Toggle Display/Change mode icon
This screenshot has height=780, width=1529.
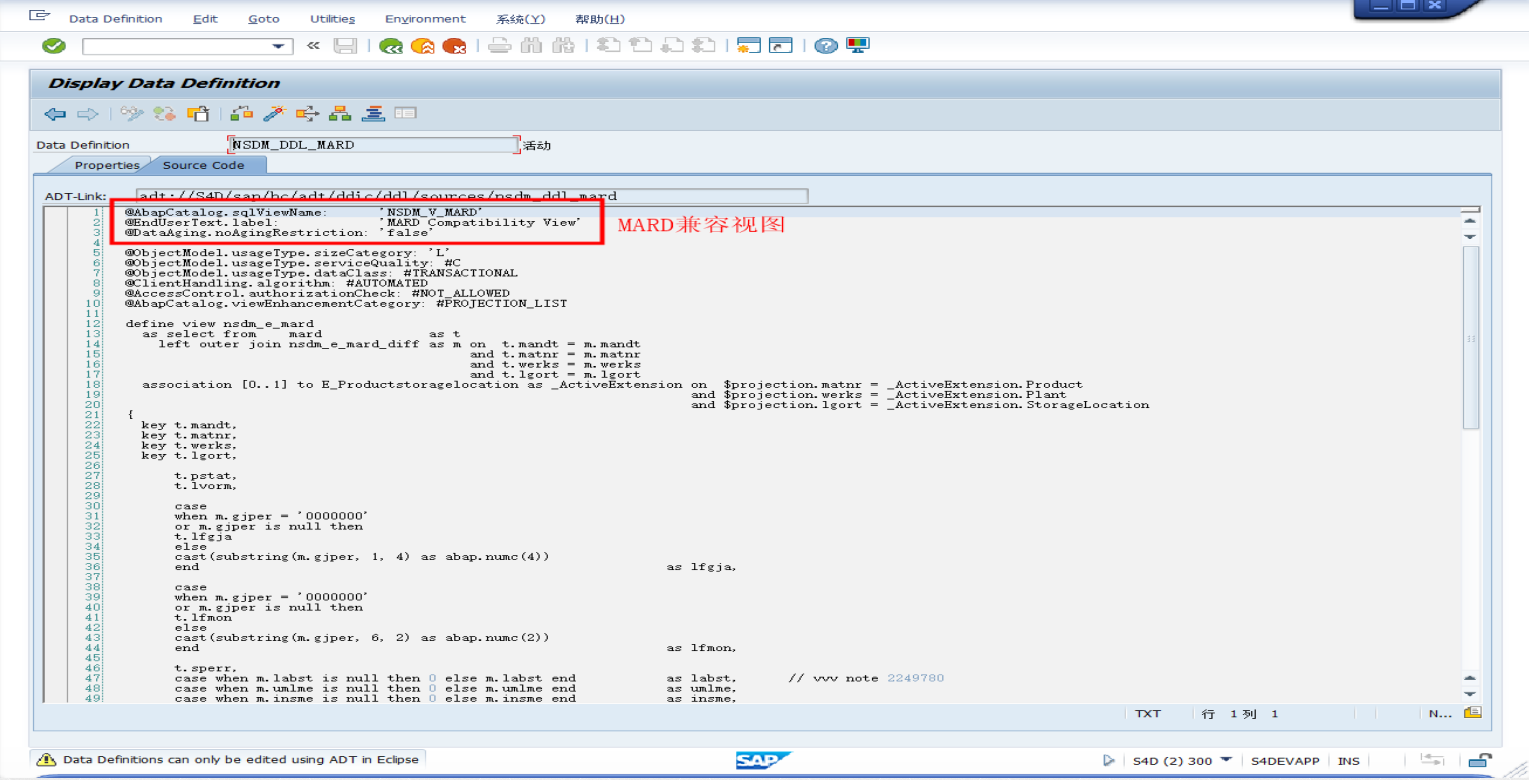(131, 114)
